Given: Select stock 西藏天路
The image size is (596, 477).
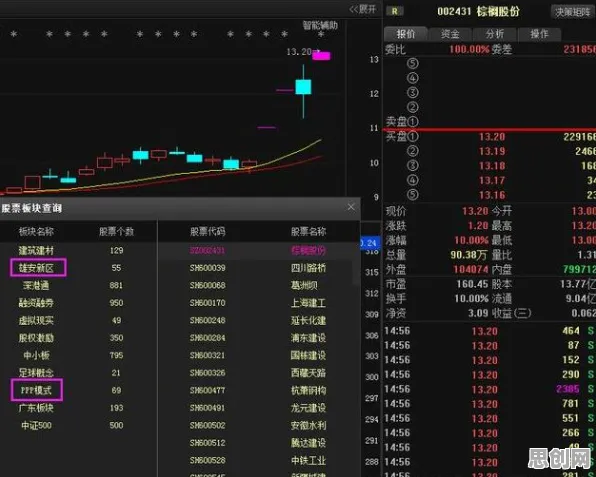Looking at the screenshot, I should pyautogui.click(x=308, y=373).
